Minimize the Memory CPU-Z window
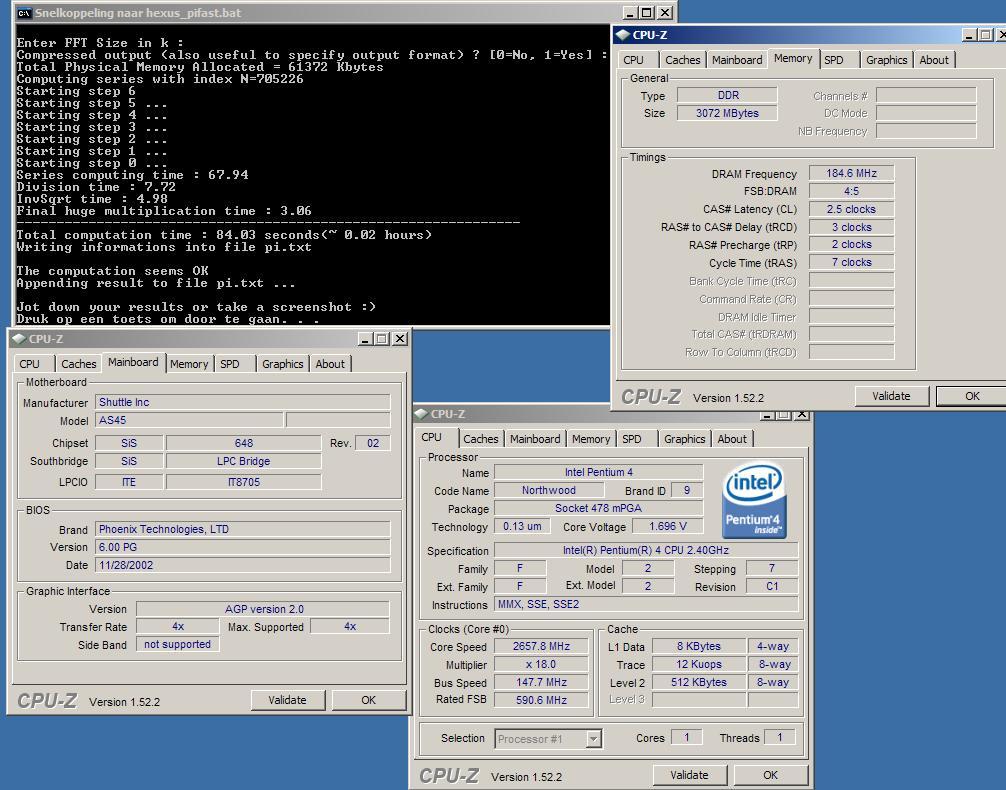The image size is (1006, 790). pos(969,35)
